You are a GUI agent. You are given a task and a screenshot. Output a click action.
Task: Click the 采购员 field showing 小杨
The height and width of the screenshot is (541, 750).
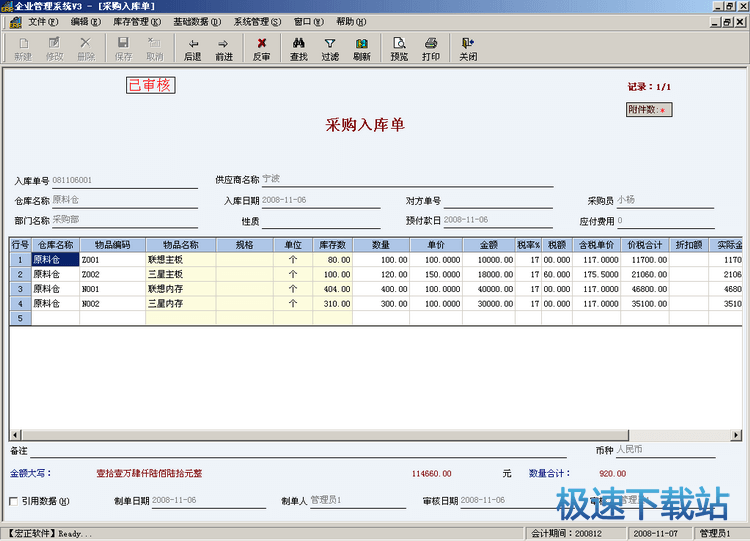pyautogui.click(x=665, y=200)
